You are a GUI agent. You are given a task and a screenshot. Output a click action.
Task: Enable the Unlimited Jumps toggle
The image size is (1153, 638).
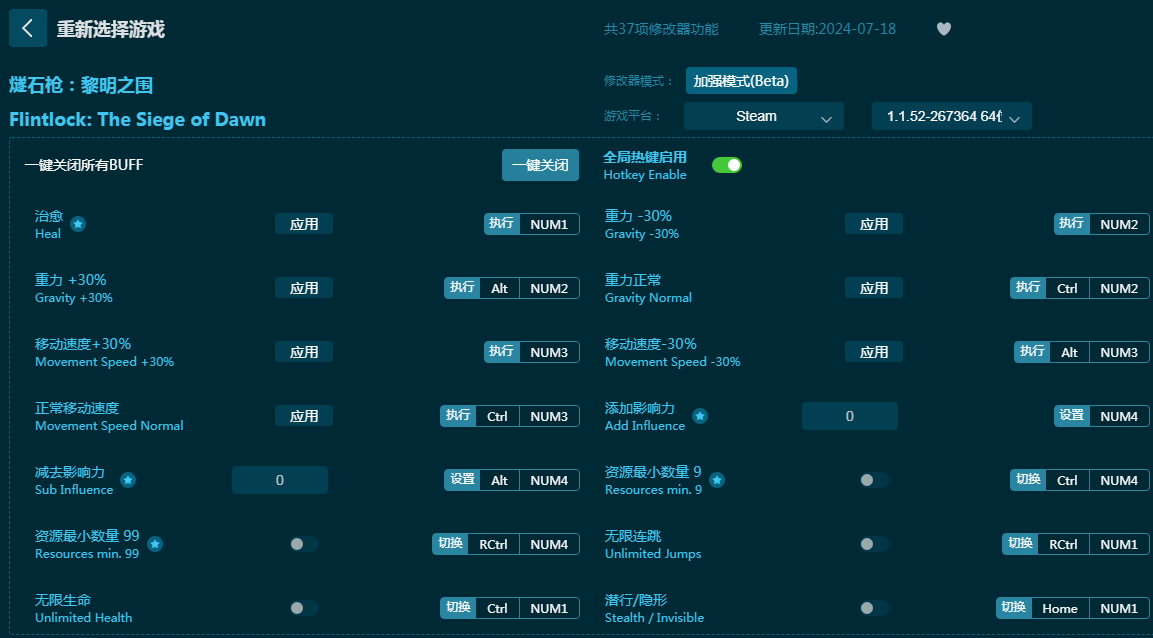(874, 544)
